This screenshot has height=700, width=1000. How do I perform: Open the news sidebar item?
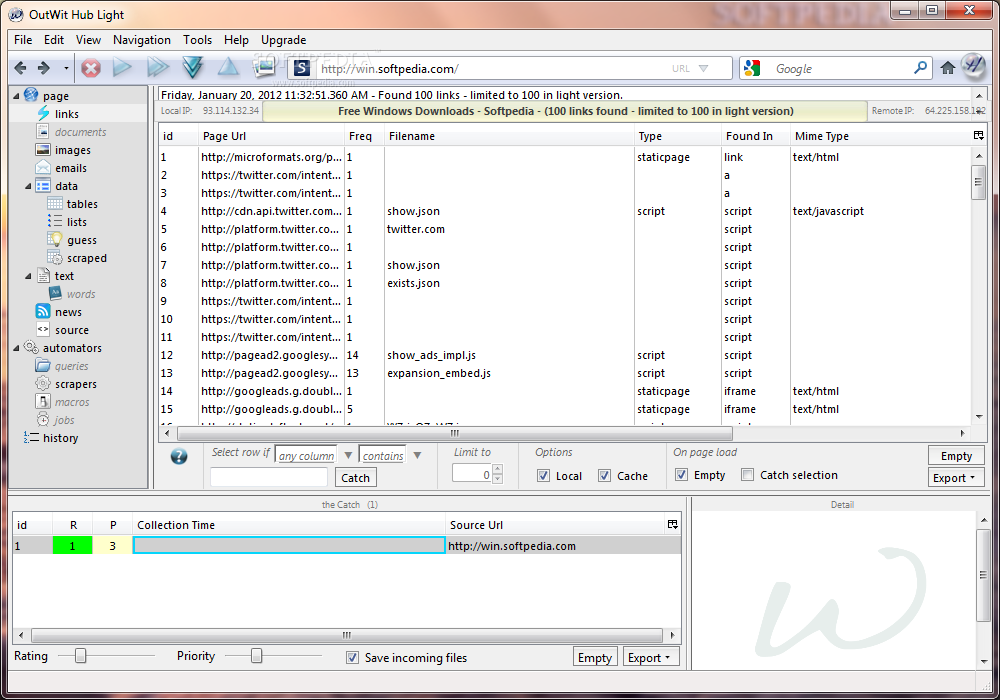[68, 312]
